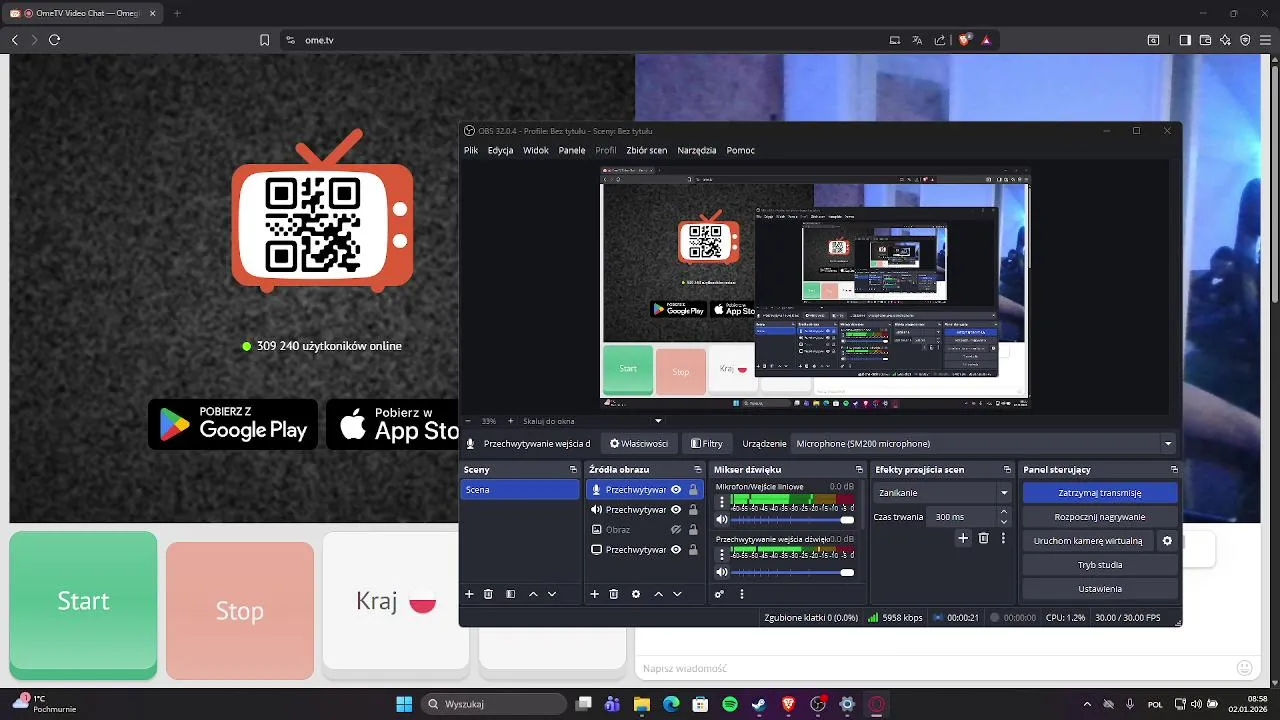Unlock the speaker-icon Przechwytywanie source
The image size is (1280, 720).
pos(693,509)
